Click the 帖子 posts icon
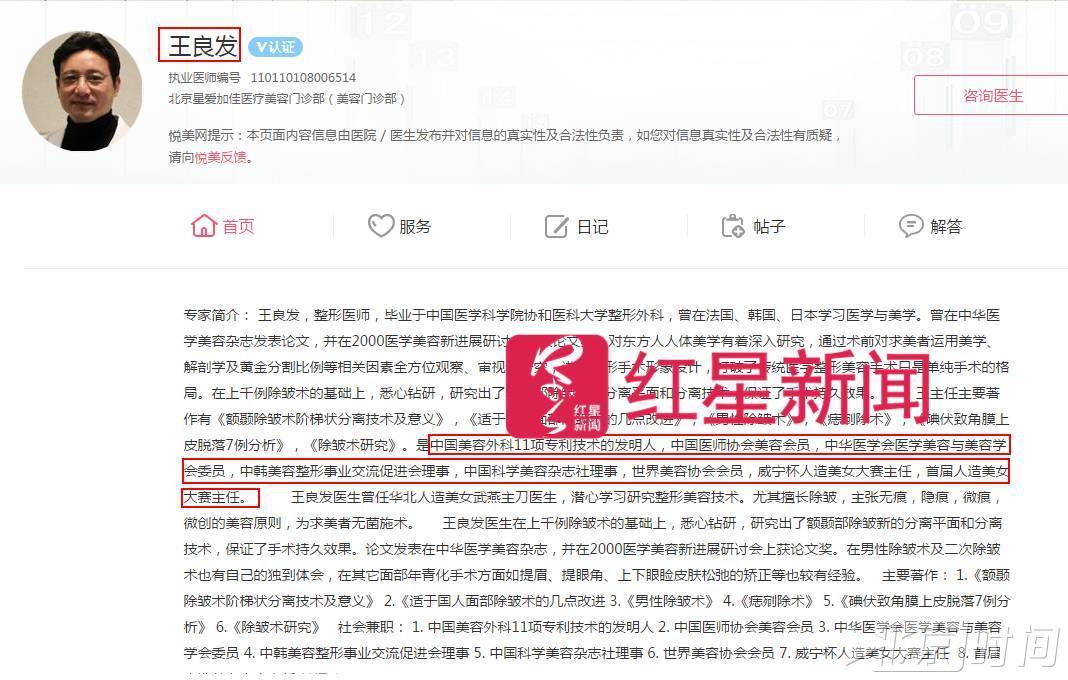This screenshot has width=1068, height=680. 733,226
